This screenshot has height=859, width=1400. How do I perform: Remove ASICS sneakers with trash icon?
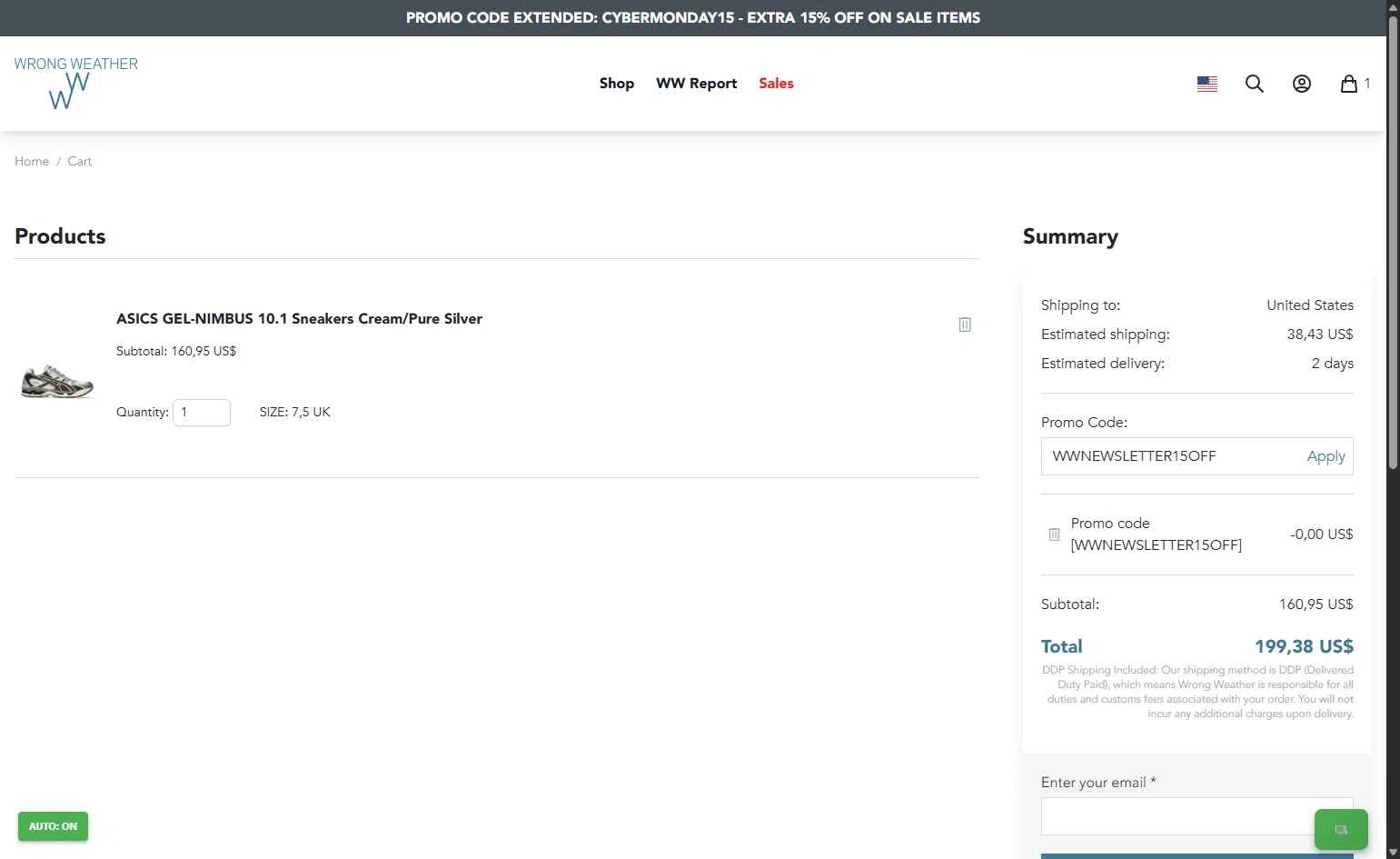[965, 325]
